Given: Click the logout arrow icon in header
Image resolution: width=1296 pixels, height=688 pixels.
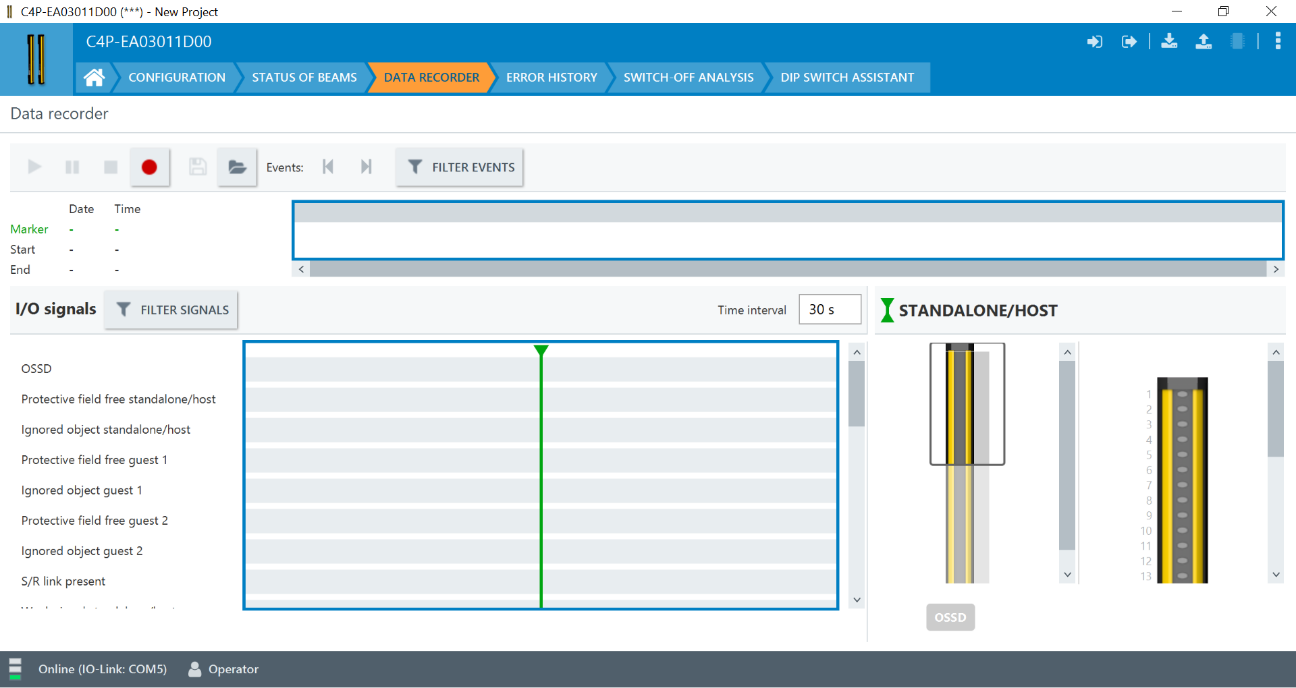Looking at the screenshot, I should [1130, 42].
